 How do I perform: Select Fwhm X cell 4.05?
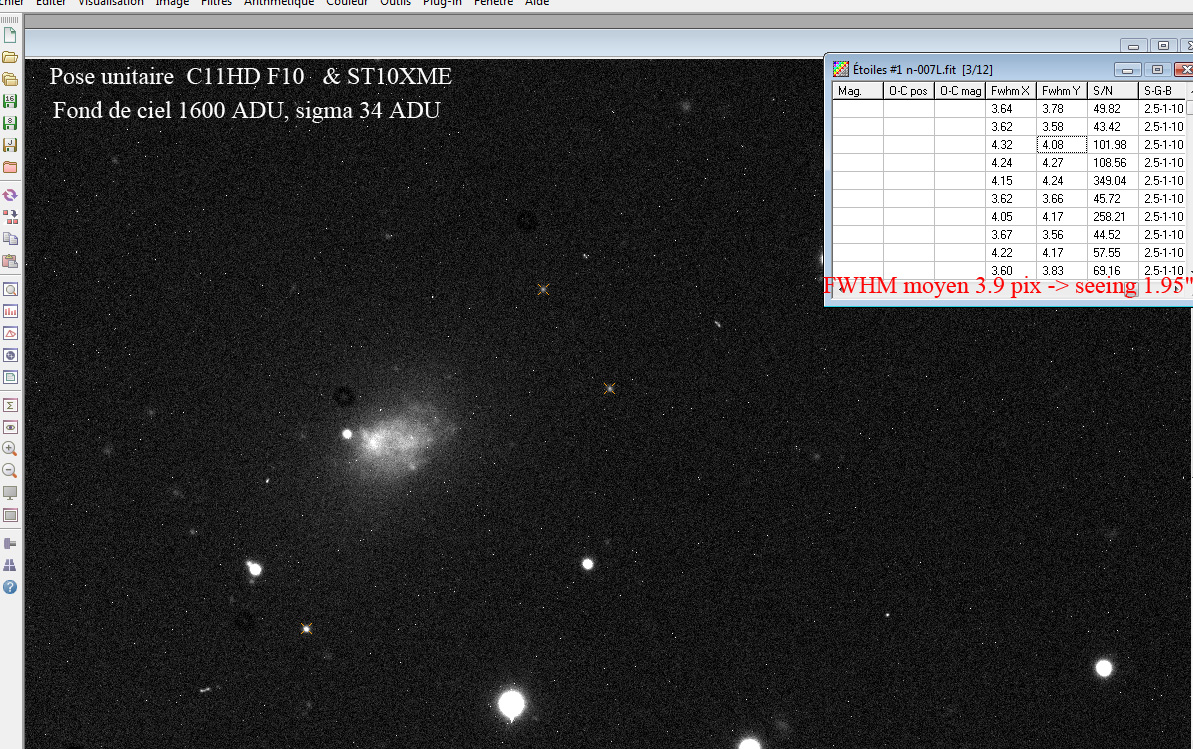coord(1010,216)
